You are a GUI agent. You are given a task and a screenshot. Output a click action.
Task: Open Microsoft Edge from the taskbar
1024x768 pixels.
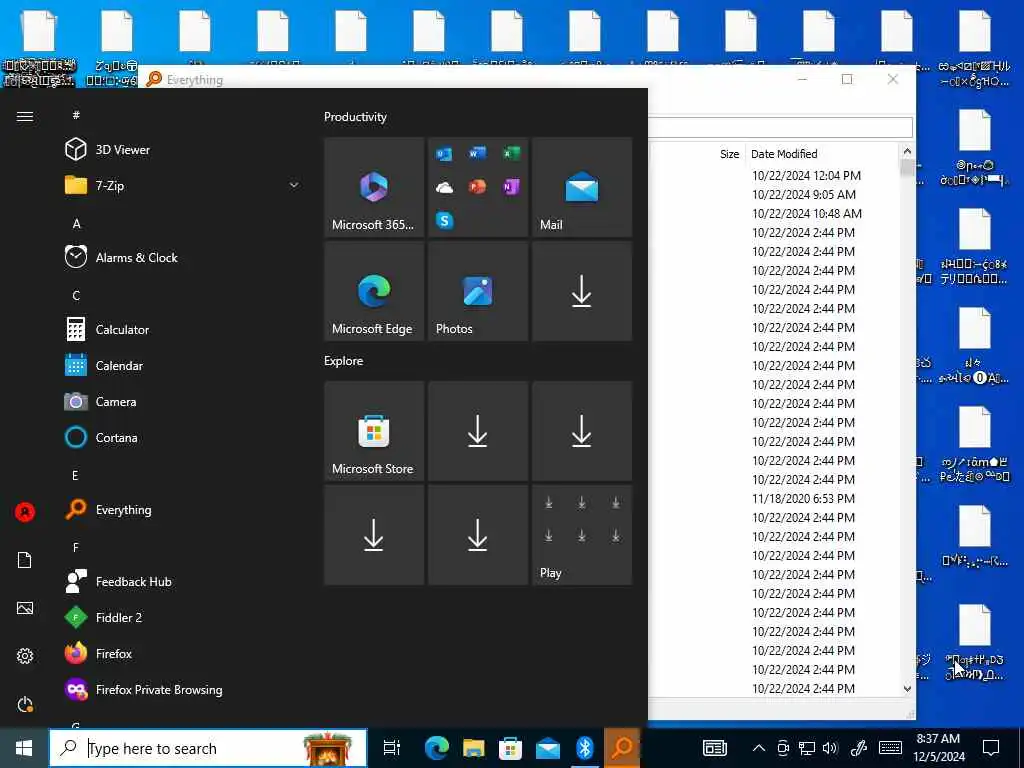[x=436, y=748]
